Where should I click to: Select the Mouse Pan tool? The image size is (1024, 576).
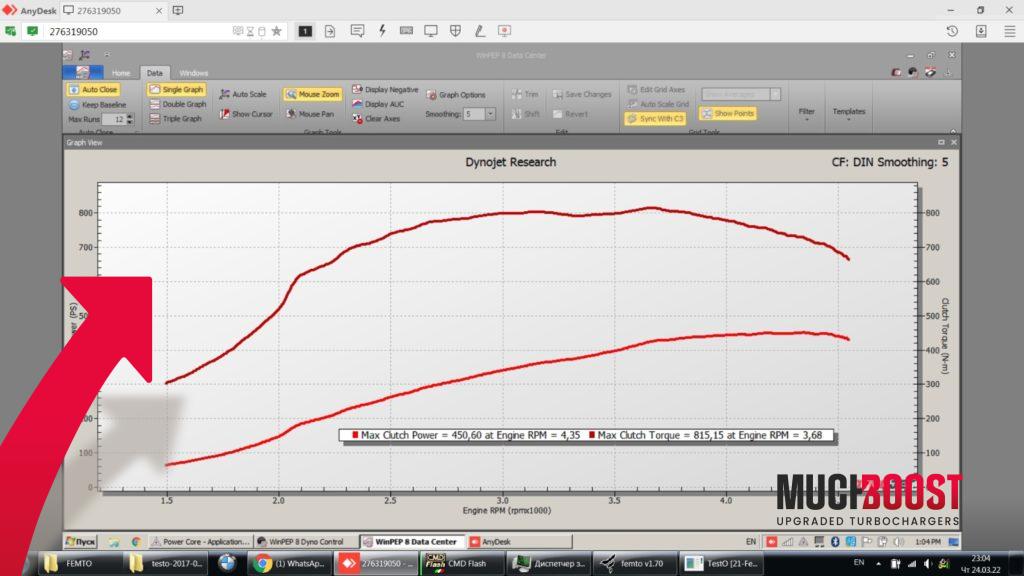point(313,114)
